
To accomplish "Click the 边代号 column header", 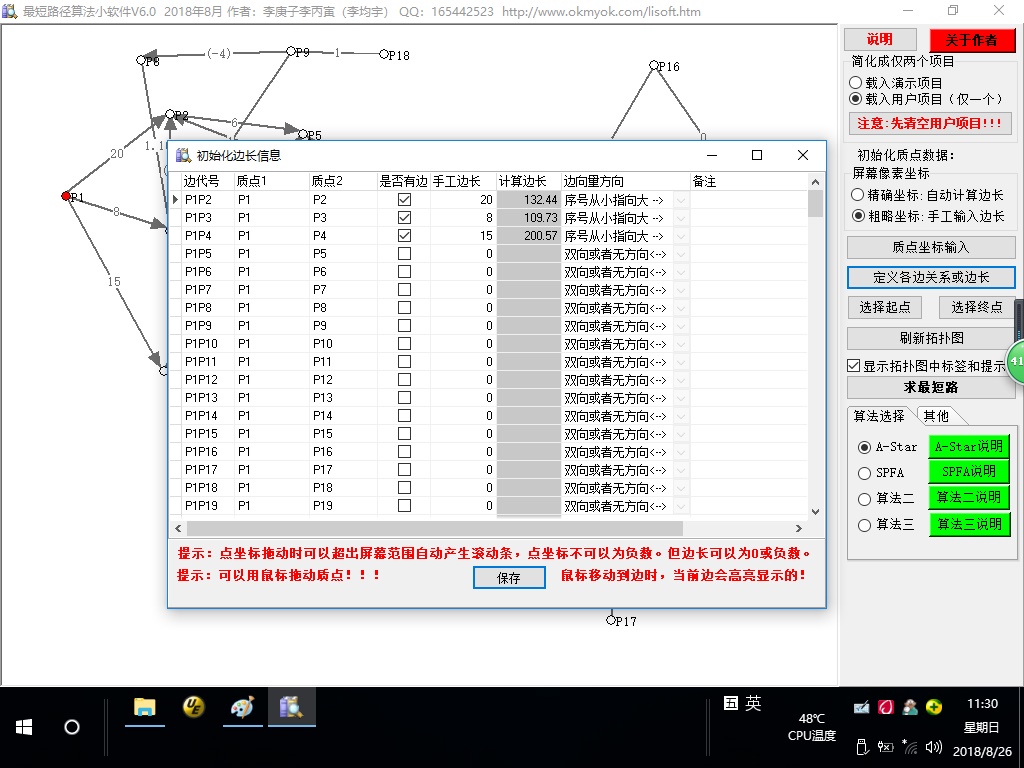I will [208, 181].
